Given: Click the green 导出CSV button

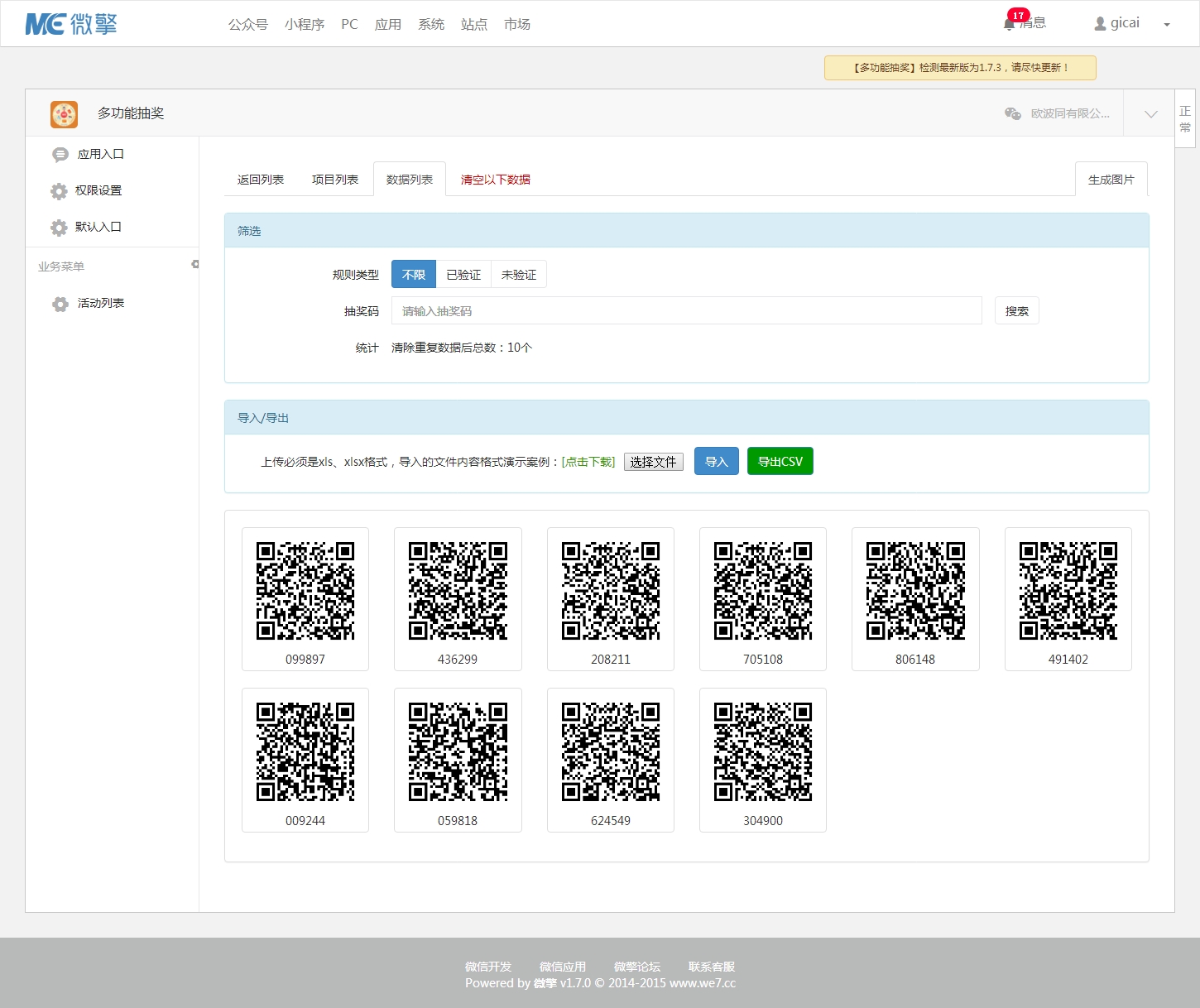Looking at the screenshot, I should click(x=780, y=462).
